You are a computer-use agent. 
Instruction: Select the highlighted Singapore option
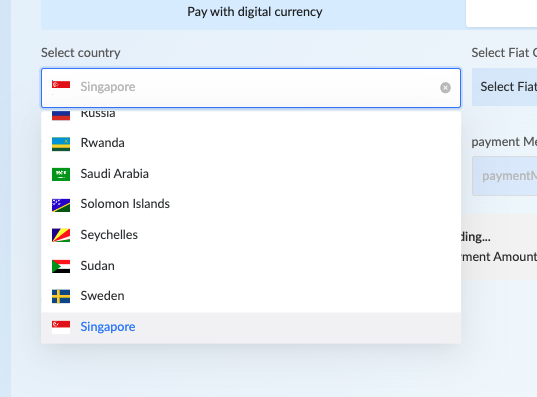click(251, 327)
